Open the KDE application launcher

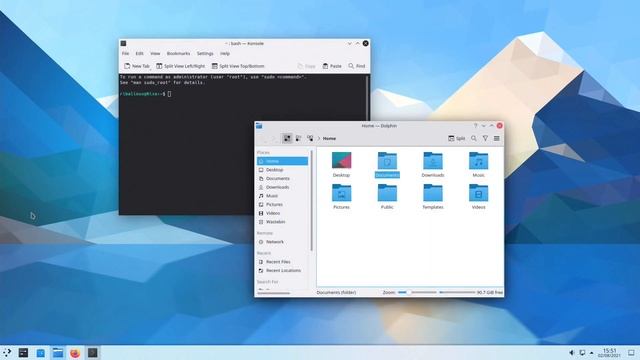(x=7, y=353)
